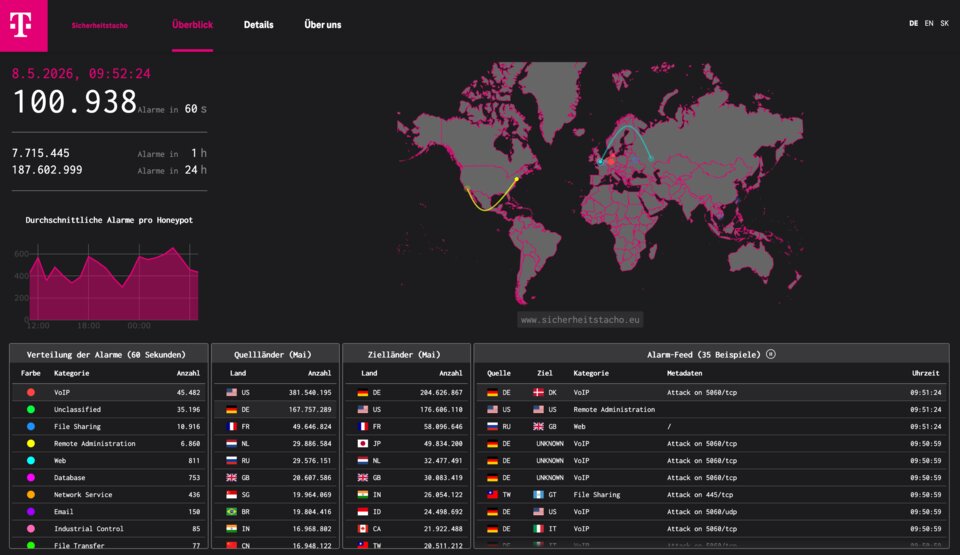Screen dimensions: 960x555
Task: Open the Überblick tab
Action: pos(192,25)
